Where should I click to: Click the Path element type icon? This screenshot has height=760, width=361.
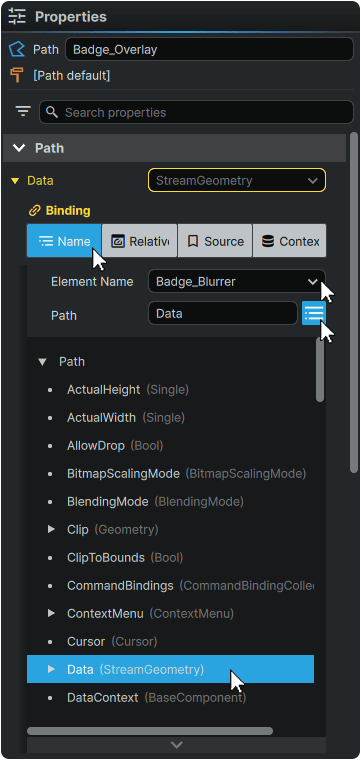(16, 49)
